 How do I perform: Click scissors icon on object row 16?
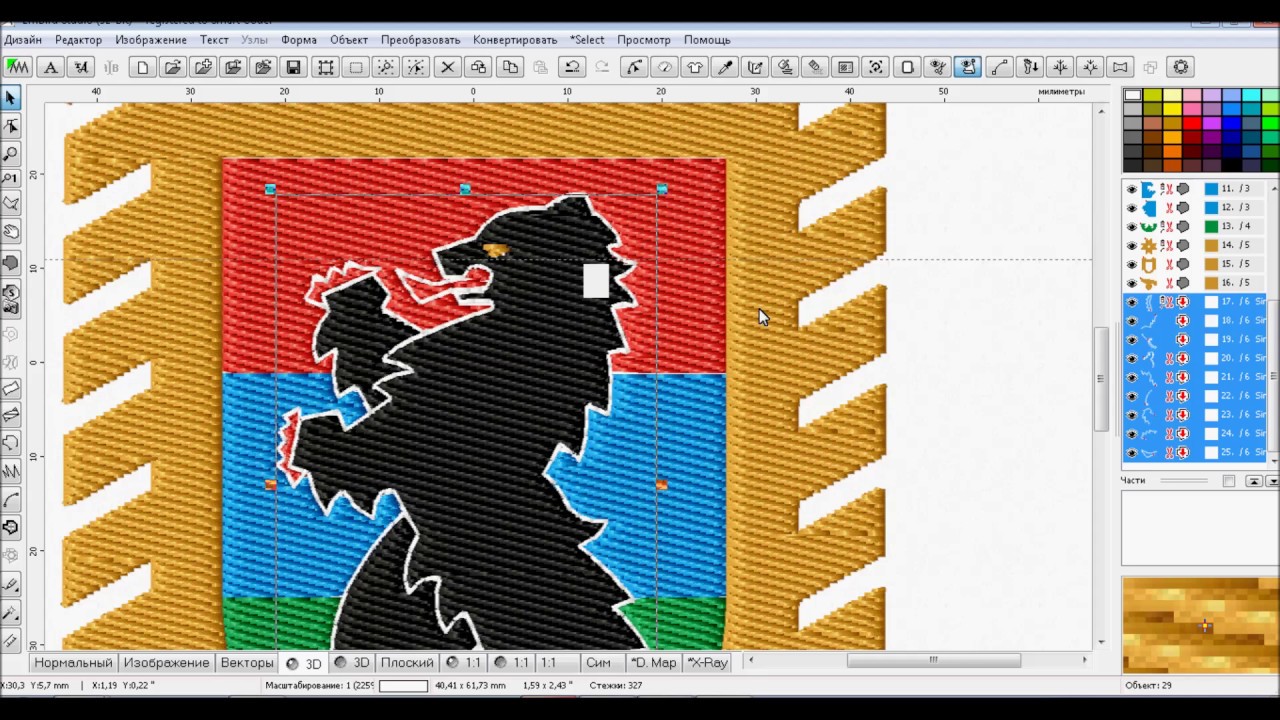1168,283
